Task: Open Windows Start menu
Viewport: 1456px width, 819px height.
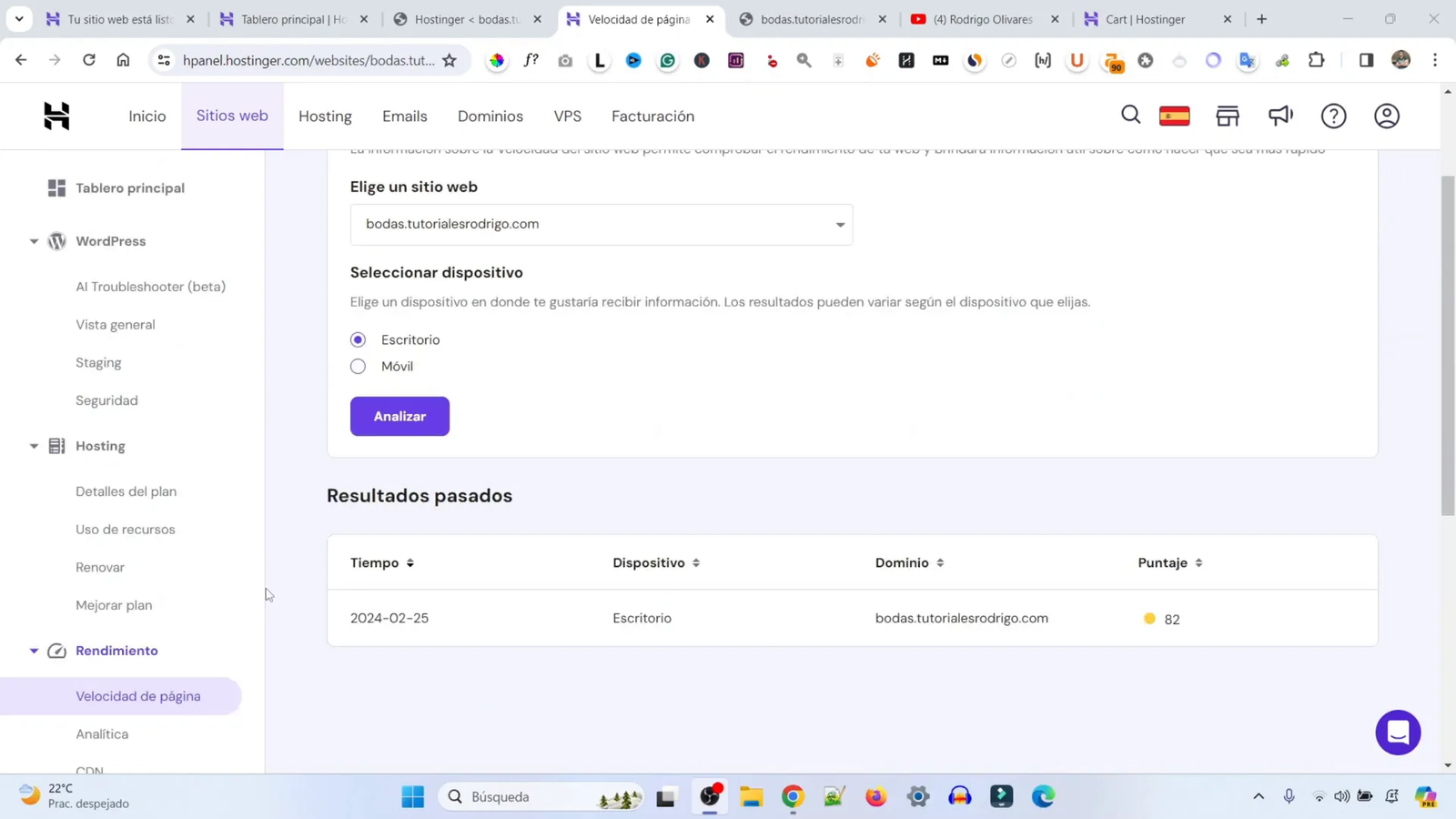Action: [x=412, y=796]
